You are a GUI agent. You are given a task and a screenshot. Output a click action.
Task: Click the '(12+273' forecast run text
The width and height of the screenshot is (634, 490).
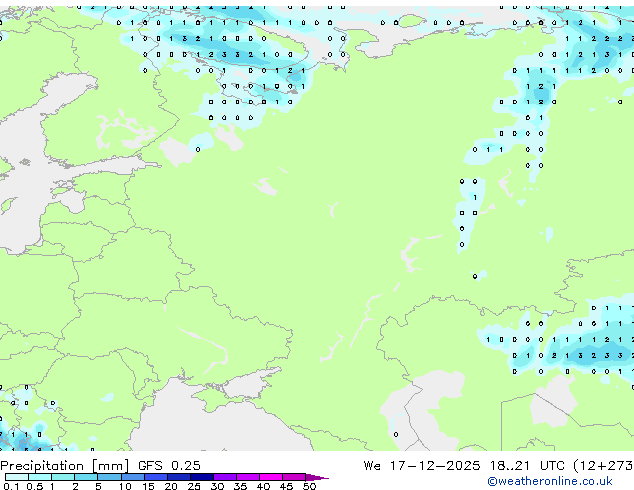tap(604, 466)
